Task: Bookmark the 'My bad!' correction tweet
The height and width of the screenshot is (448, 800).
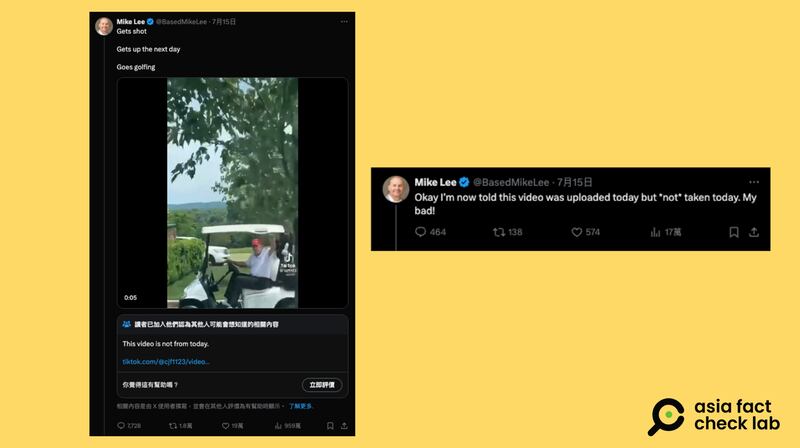Action: [x=734, y=232]
